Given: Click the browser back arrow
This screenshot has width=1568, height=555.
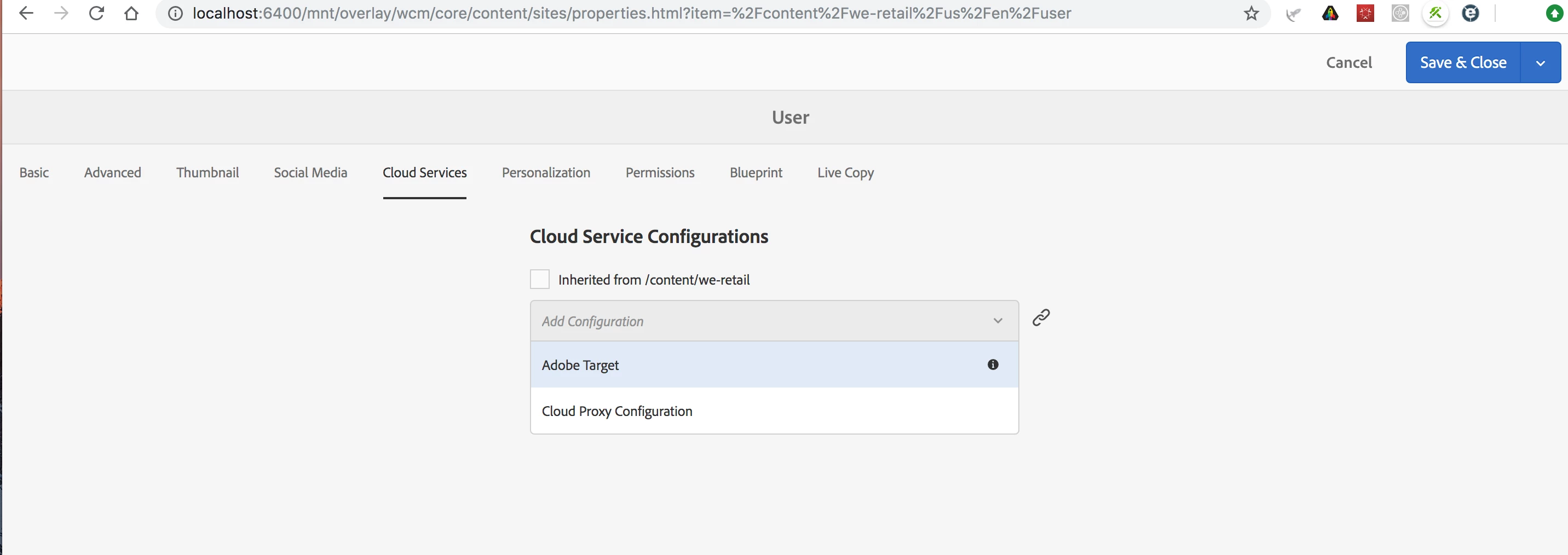Looking at the screenshot, I should click(26, 13).
